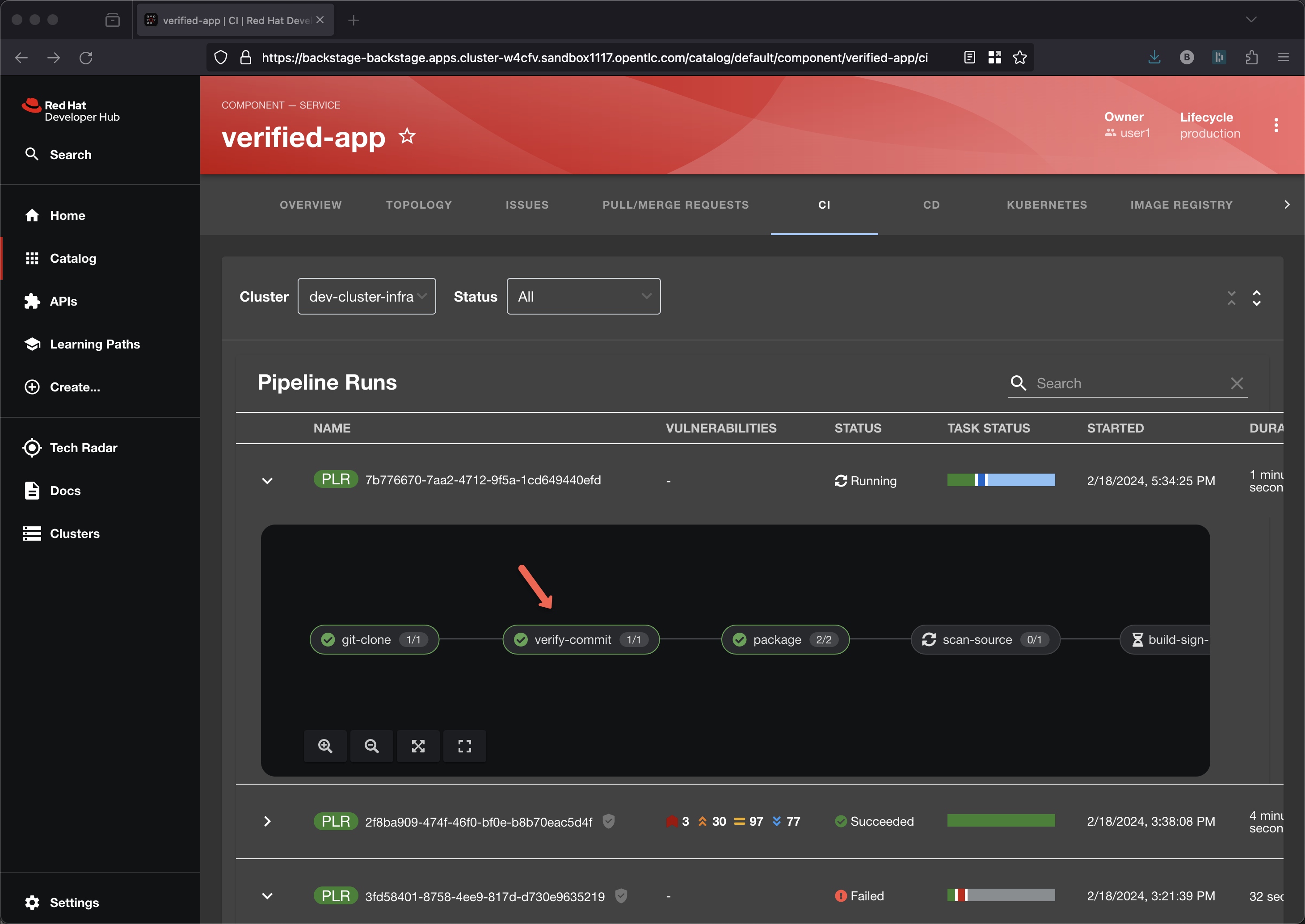Click task status bar of Running pipeline
This screenshot has width=1305, height=924.
pyautogui.click(x=1001, y=480)
